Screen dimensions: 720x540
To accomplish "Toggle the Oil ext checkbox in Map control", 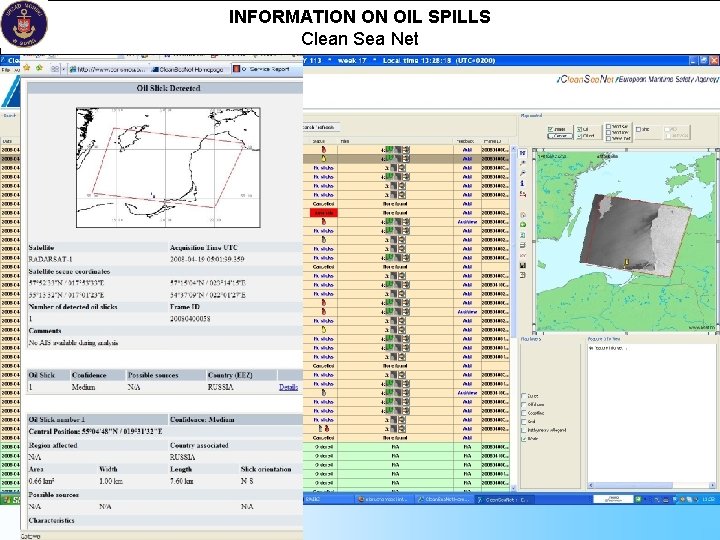I will 579,135.
